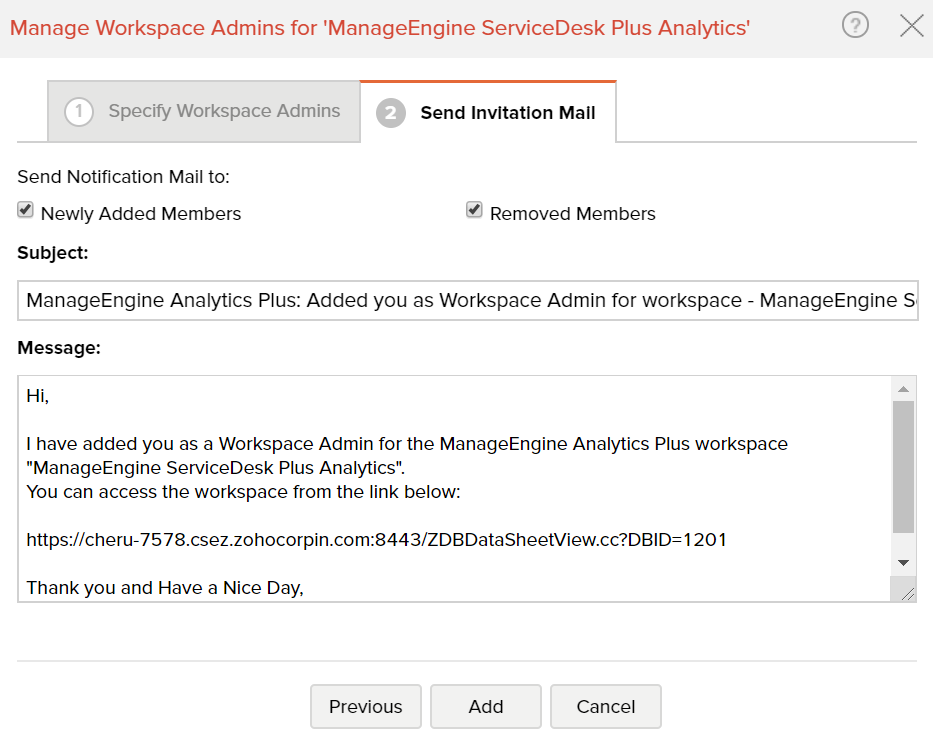The image size is (933, 747).
Task: Uncheck the Newly Added Members checkbox
Action: [25, 210]
